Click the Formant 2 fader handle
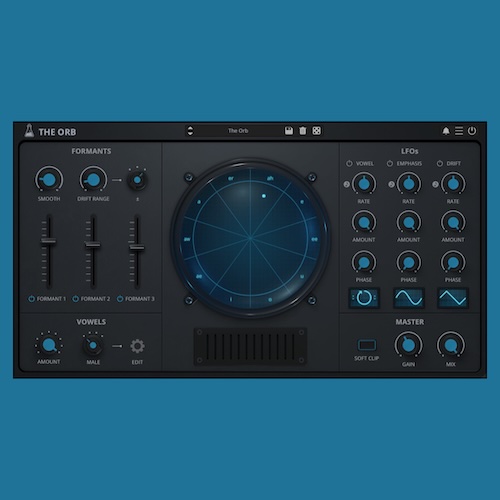This screenshot has height=500, width=500. [x=93, y=245]
